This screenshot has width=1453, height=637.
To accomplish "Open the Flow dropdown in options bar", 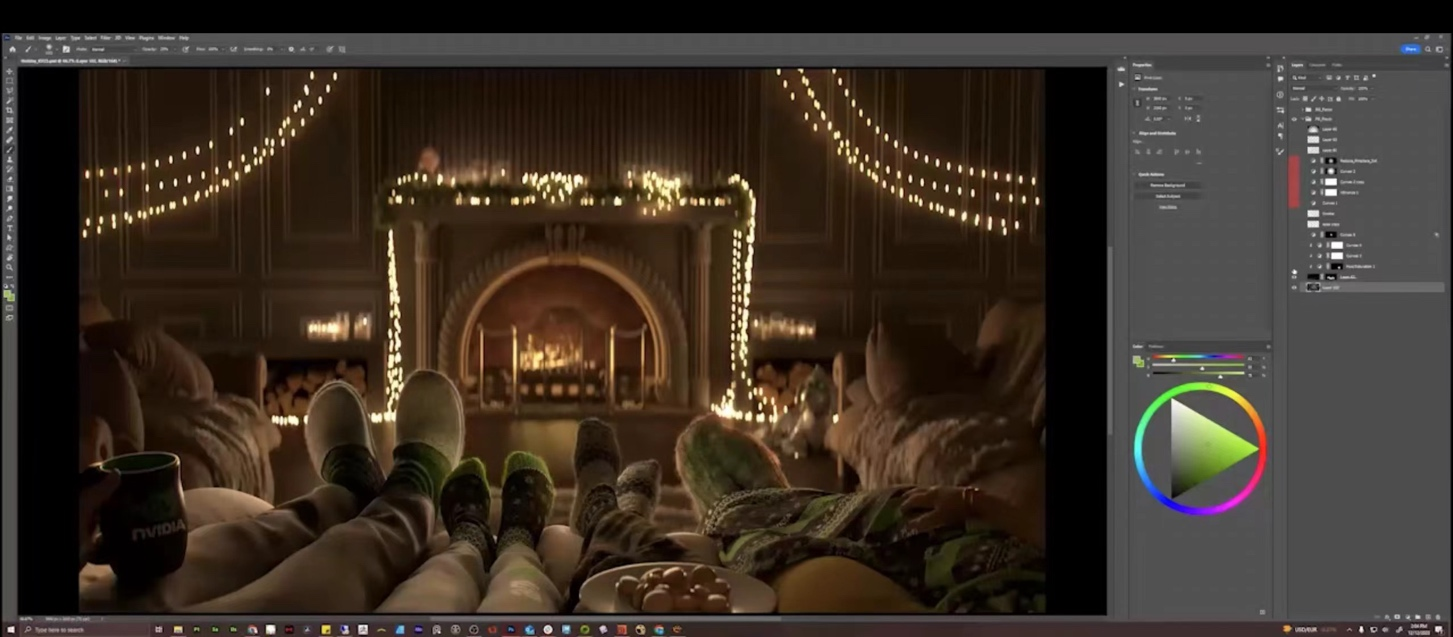I will (223, 49).
